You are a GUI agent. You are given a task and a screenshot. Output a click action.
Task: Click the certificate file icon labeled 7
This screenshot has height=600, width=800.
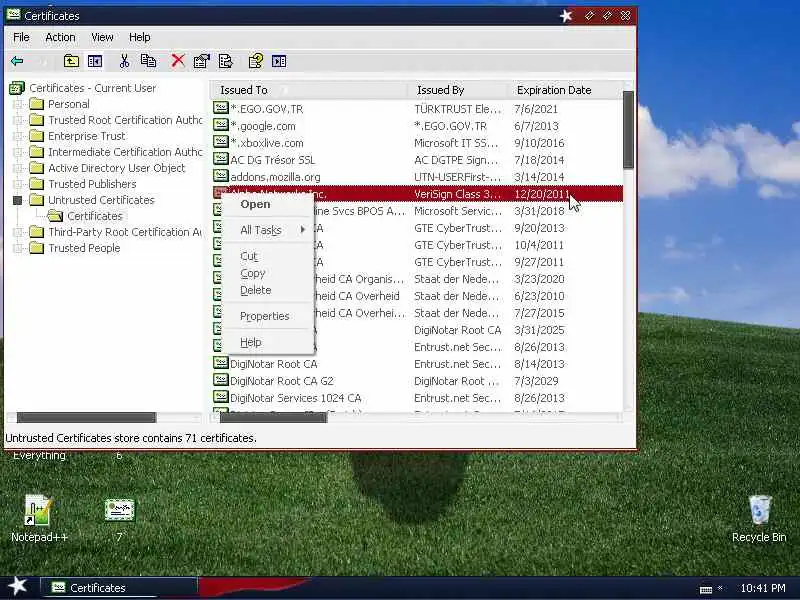(119, 510)
